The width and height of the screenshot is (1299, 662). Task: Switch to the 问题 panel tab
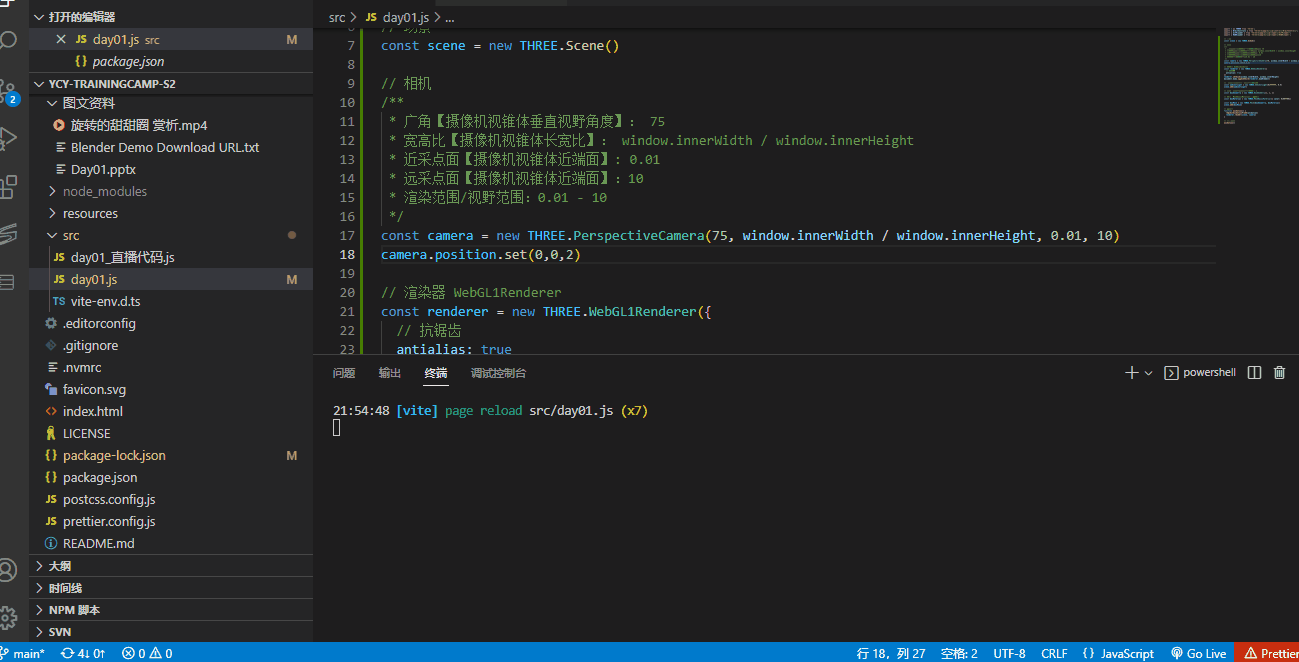click(344, 373)
